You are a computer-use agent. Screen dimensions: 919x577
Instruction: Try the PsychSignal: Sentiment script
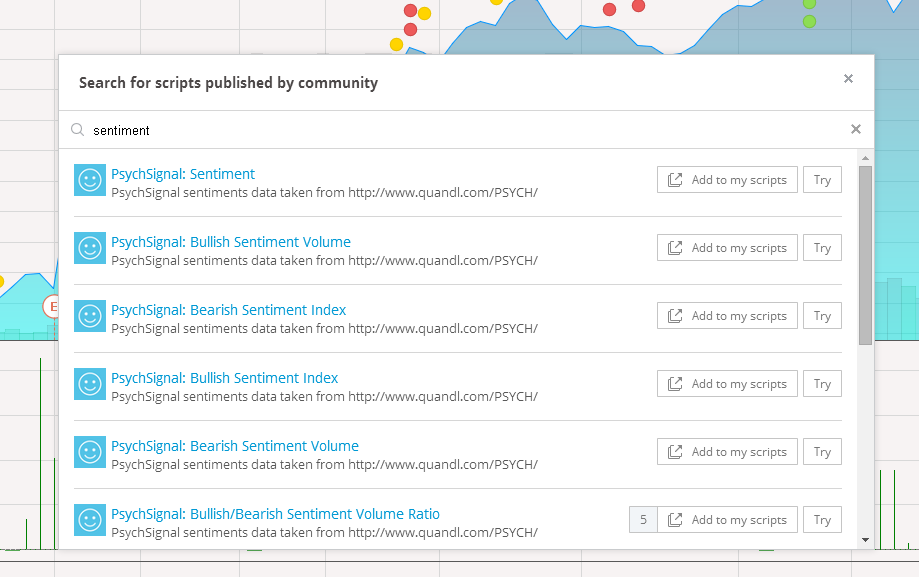[x=822, y=180]
